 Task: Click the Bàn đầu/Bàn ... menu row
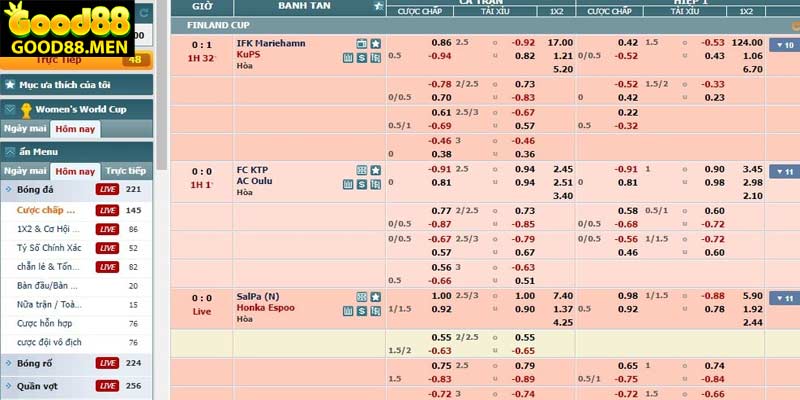[x=77, y=286]
